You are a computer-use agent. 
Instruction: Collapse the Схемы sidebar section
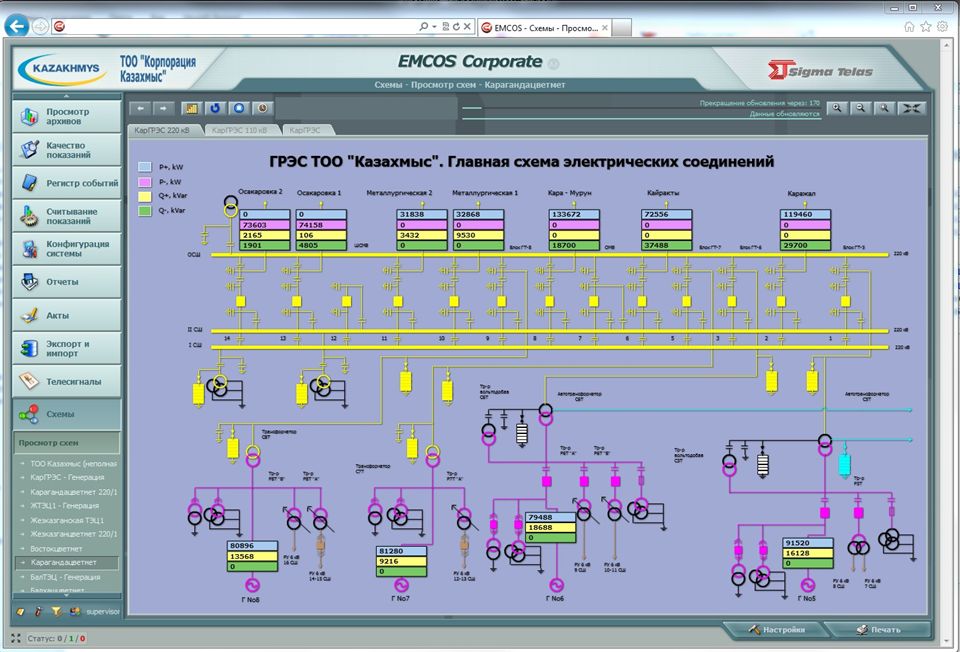click(x=67, y=414)
